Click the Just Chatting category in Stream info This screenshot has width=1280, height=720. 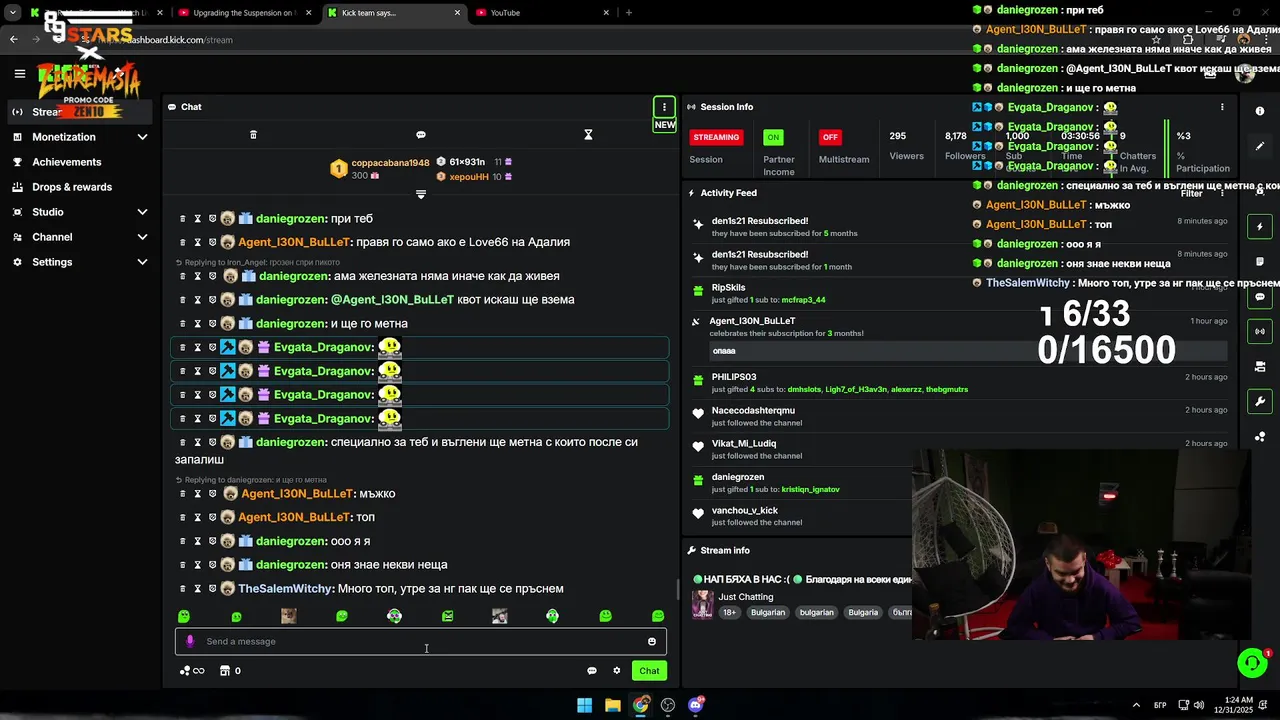pos(745,597)
